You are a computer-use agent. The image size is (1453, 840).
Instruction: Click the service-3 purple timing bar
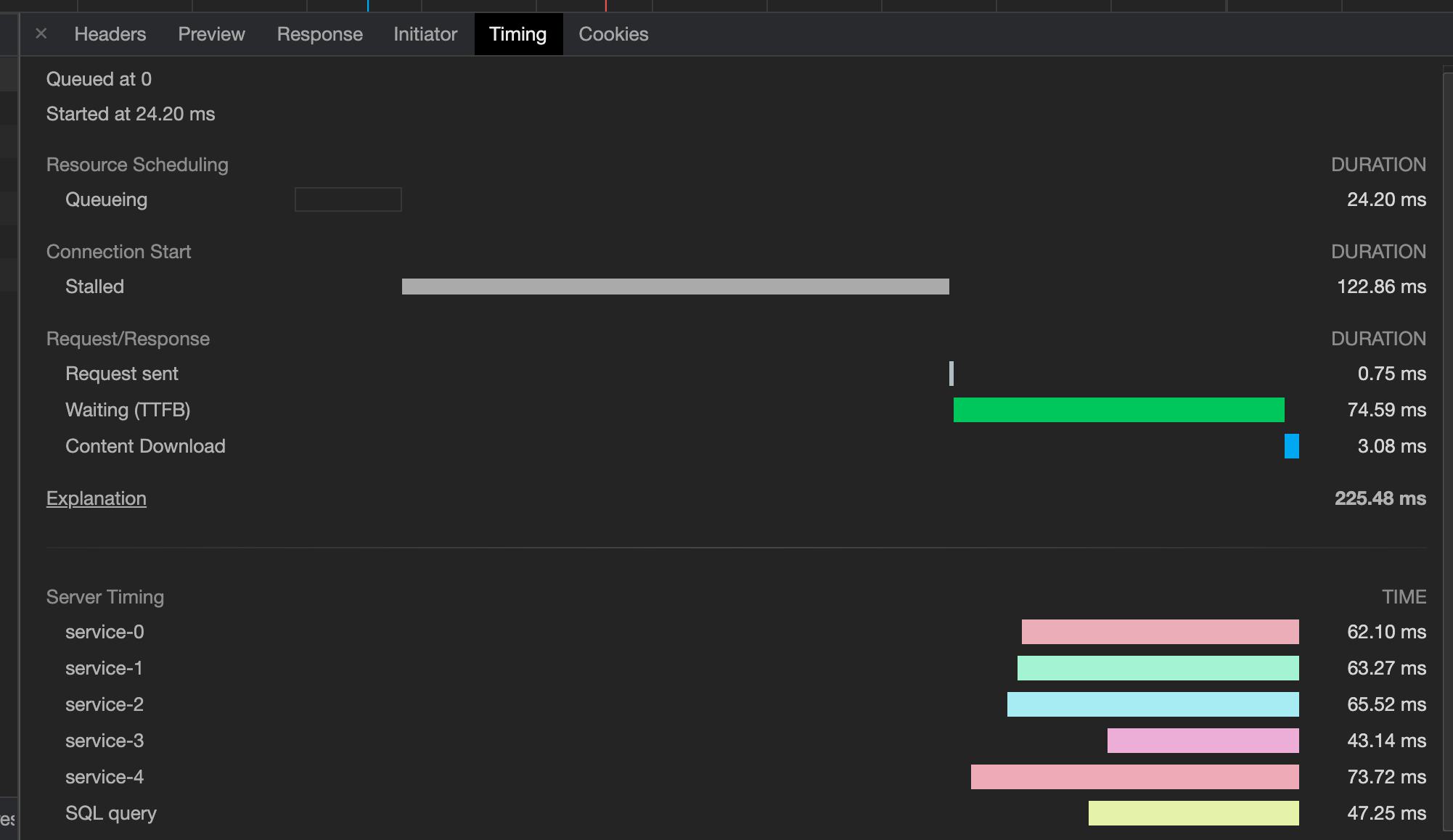click(1203, 741)
